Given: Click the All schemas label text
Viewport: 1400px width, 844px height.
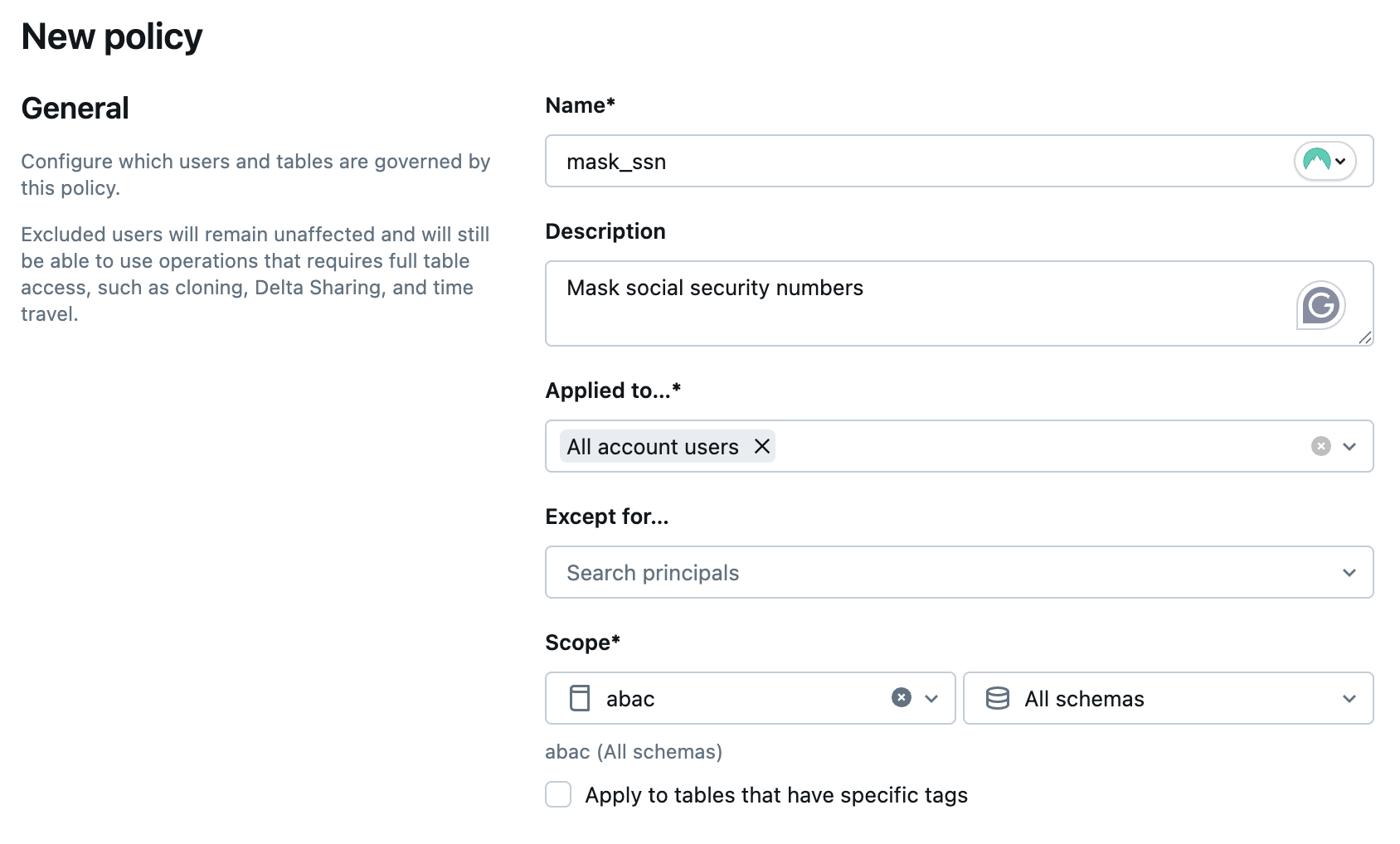Looking at the screenshot, I should pyautogui.click(x=1084, y=699).
